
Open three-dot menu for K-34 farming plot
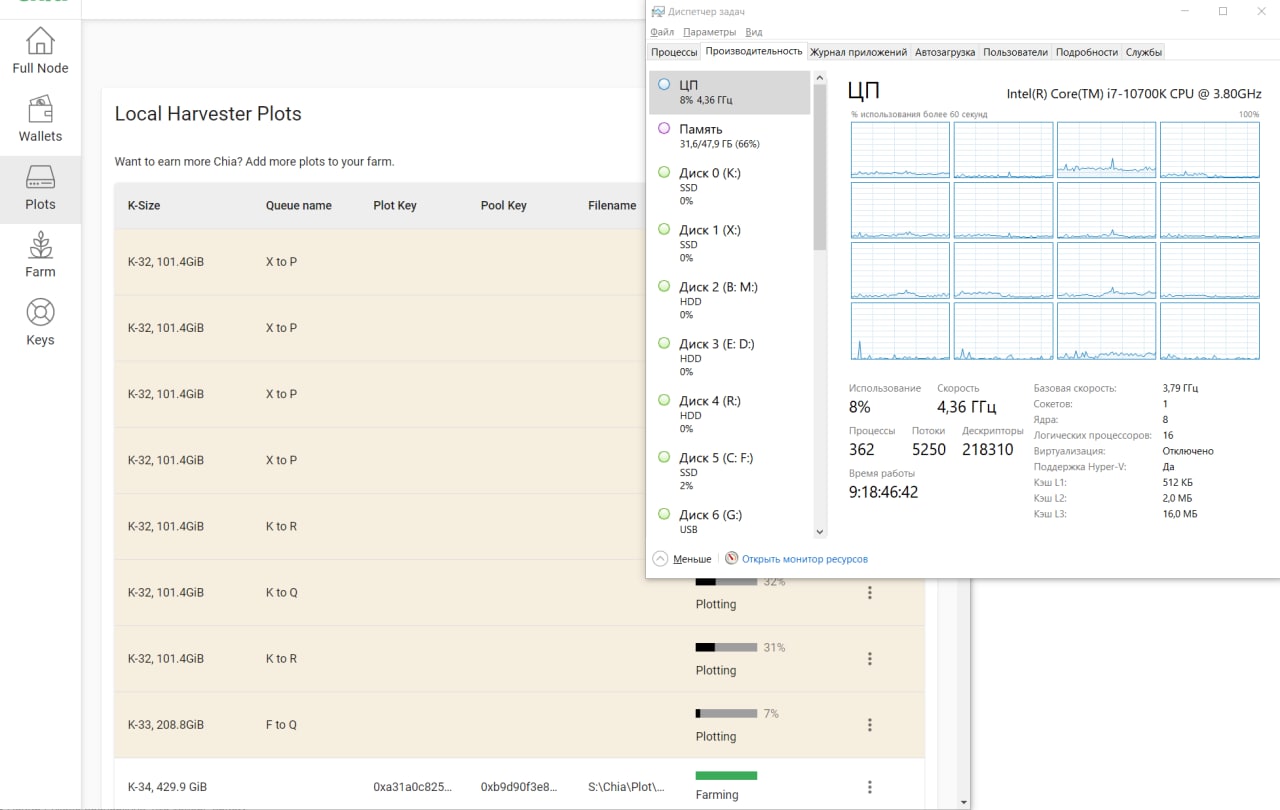pyautogui.click(x=870, y=787)
